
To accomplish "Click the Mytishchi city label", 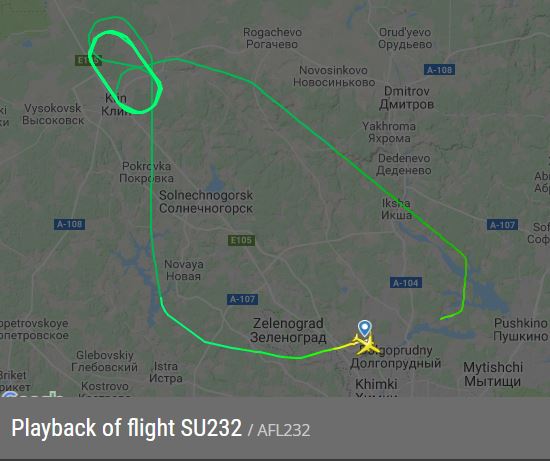I will [493, 374].
